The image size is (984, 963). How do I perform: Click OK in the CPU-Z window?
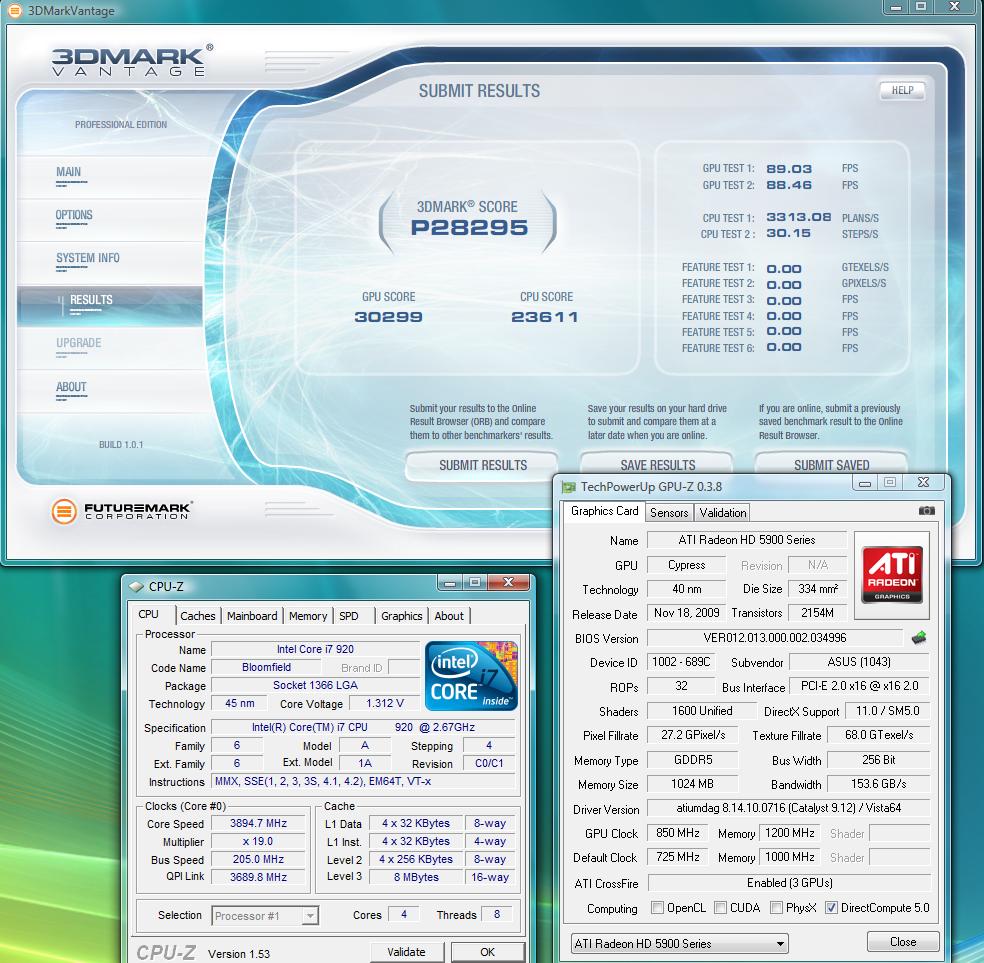(x=488, y=952)
